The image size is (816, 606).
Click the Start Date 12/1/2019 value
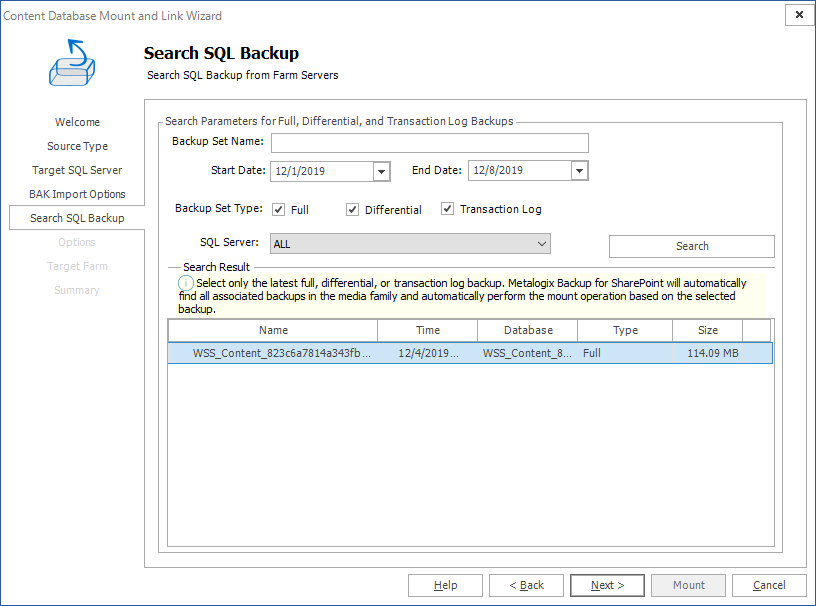300,171
